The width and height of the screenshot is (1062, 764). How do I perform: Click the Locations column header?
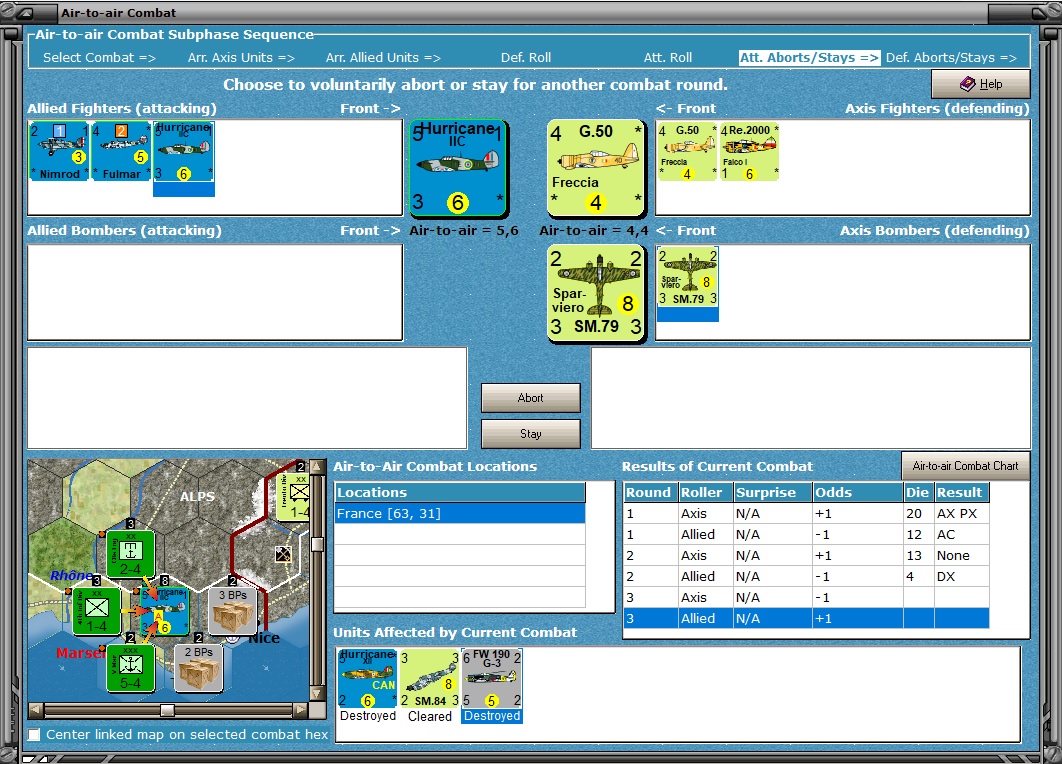pyautogui.click(x=460, y=492)
